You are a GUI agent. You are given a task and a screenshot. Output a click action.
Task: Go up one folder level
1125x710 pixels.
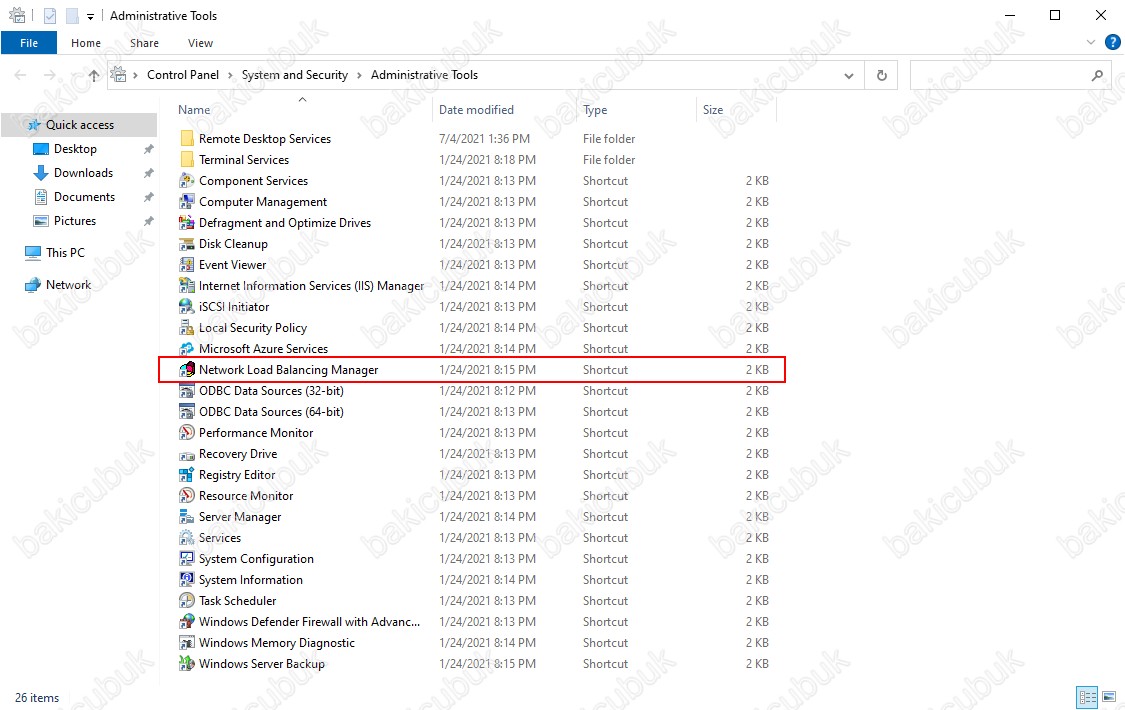pyautogui.click(x=93, y=75)
